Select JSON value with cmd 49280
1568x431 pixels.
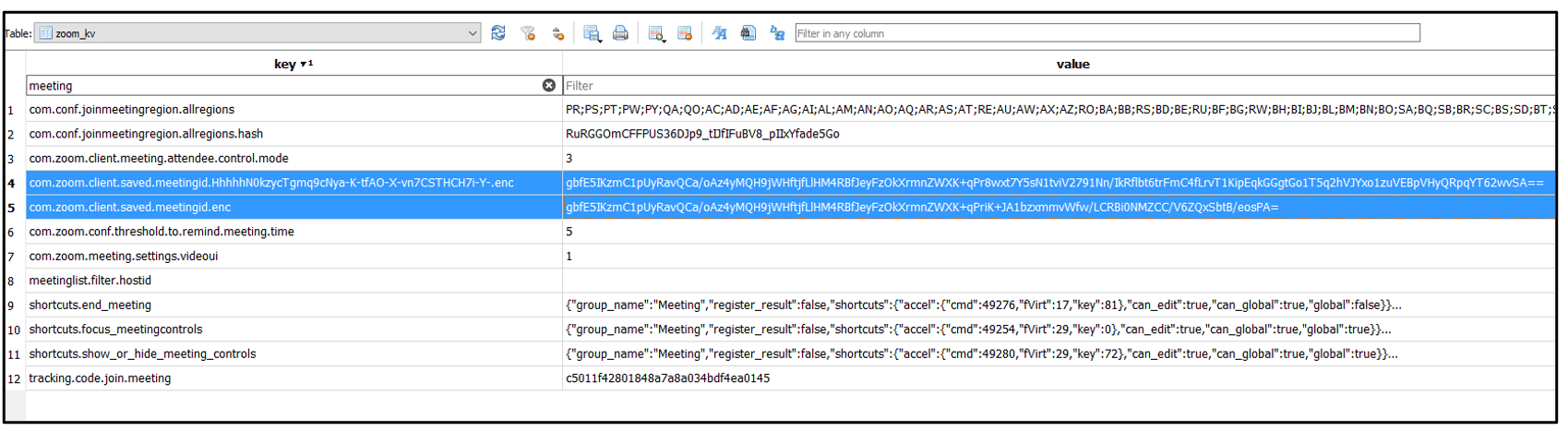pos(1059,354)
